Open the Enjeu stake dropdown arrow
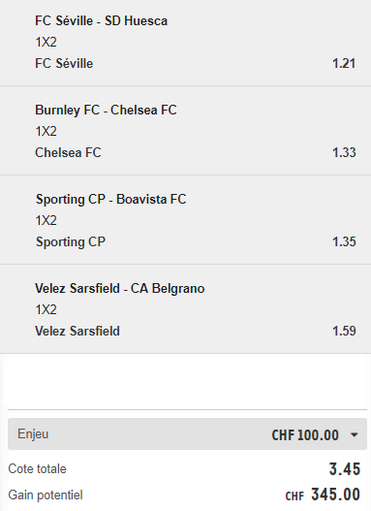Image resolution: width=371 pixels, height=511 pixels. click(354, 435)
